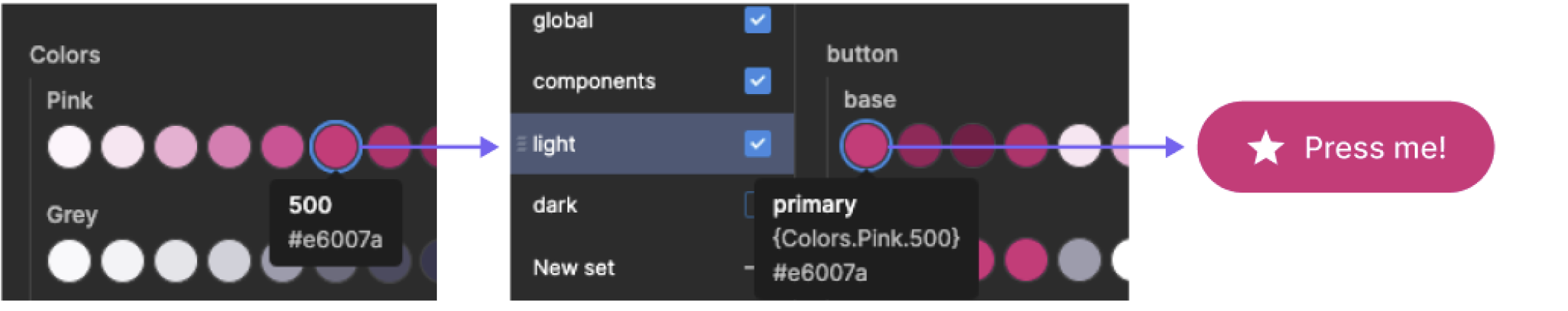Click the New set option
Image resolution: width=1568 pixels, height=311 pixels.
click(x=574, y=267)
